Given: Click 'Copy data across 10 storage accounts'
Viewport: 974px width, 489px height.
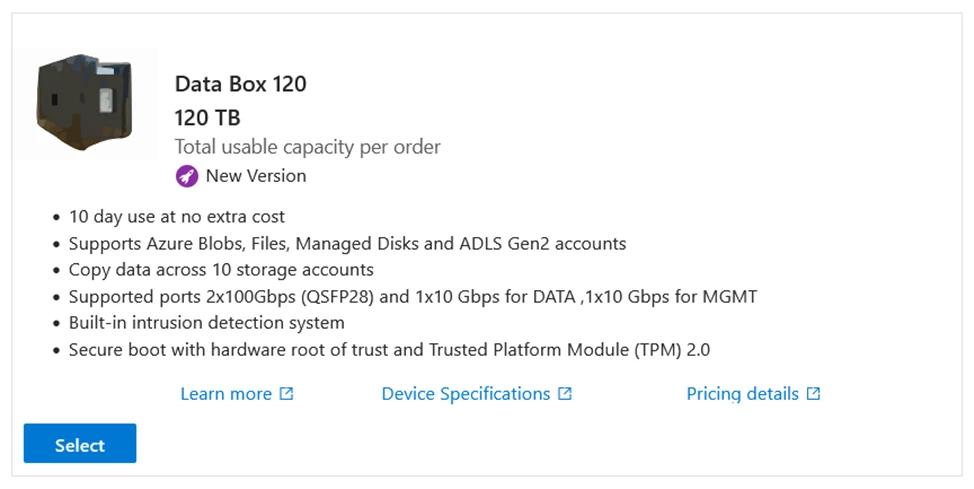Looking at the screenshot, I should [221, 270].
